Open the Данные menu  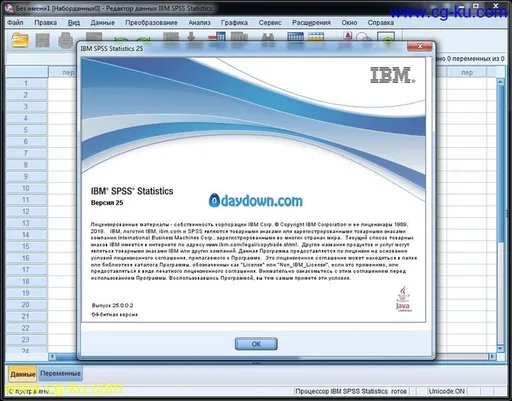pyautogui.click(x=103, y=23)
